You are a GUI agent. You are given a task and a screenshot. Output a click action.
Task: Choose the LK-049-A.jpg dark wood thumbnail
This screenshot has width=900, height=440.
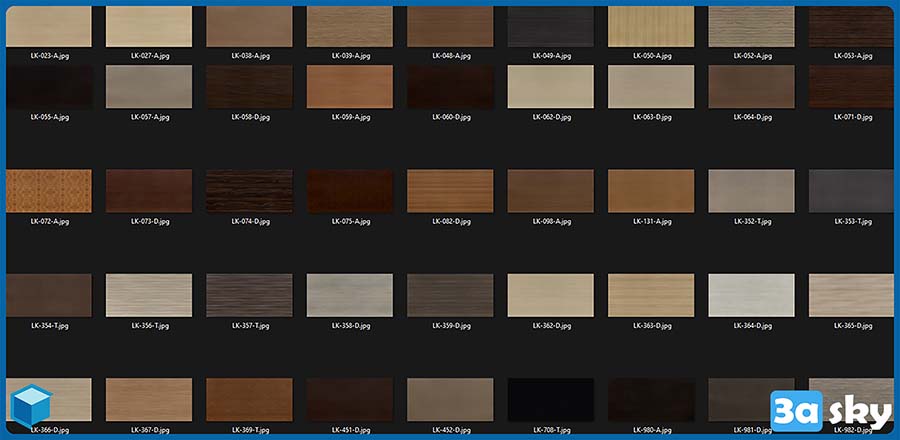pyautogui.click(x=551, y=26)
